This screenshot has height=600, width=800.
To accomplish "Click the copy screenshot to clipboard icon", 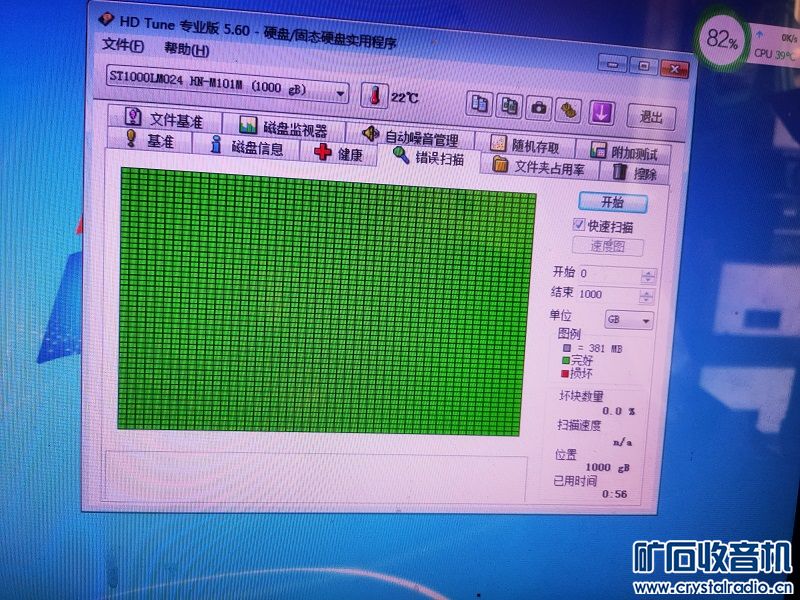I will (x=509, y=106).
